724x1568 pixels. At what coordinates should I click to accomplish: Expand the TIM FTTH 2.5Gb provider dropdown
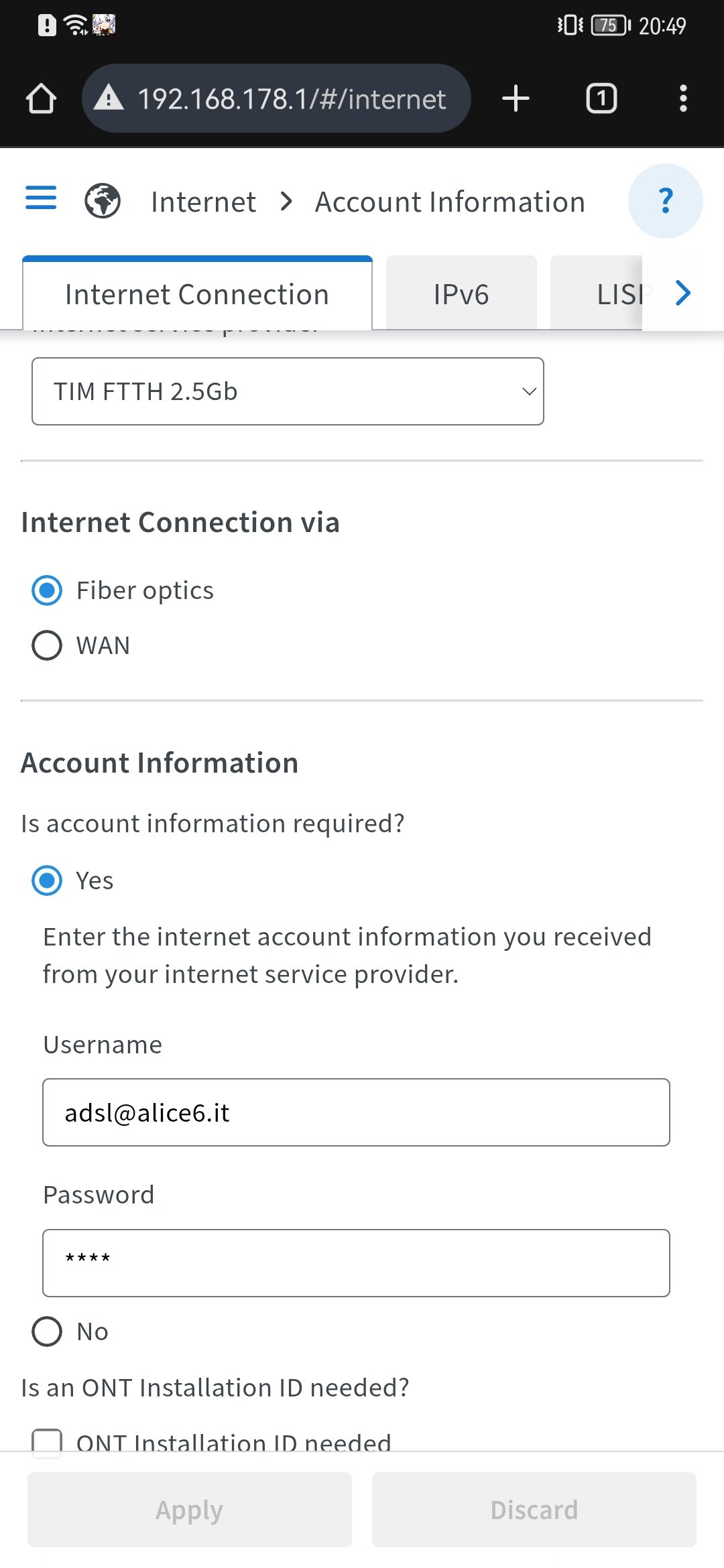[288, 391]
